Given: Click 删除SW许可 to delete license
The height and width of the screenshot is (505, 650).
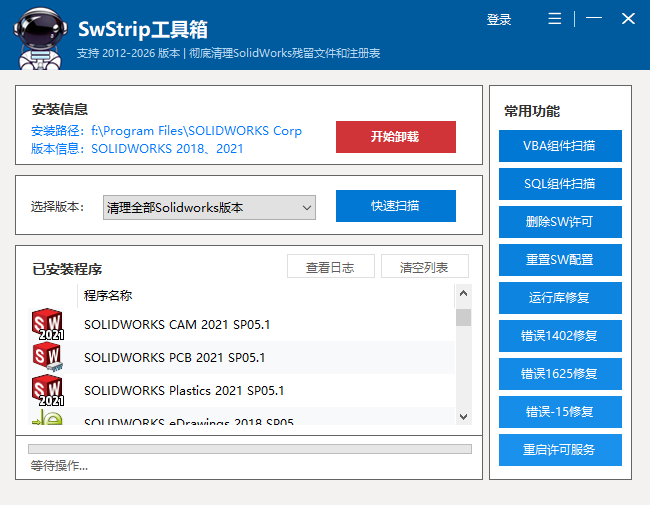Looking at the screenshot, I should tap(560, 222).
